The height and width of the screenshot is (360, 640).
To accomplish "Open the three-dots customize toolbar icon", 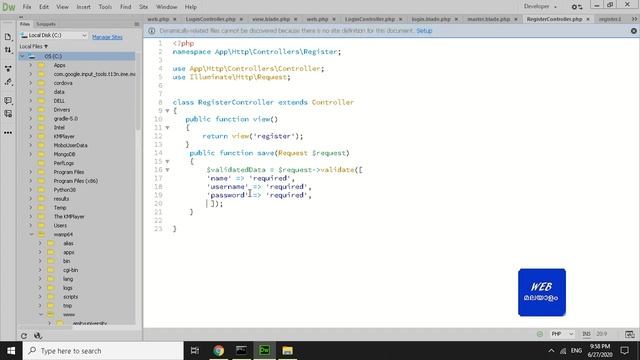I will (x=8, y=133).
